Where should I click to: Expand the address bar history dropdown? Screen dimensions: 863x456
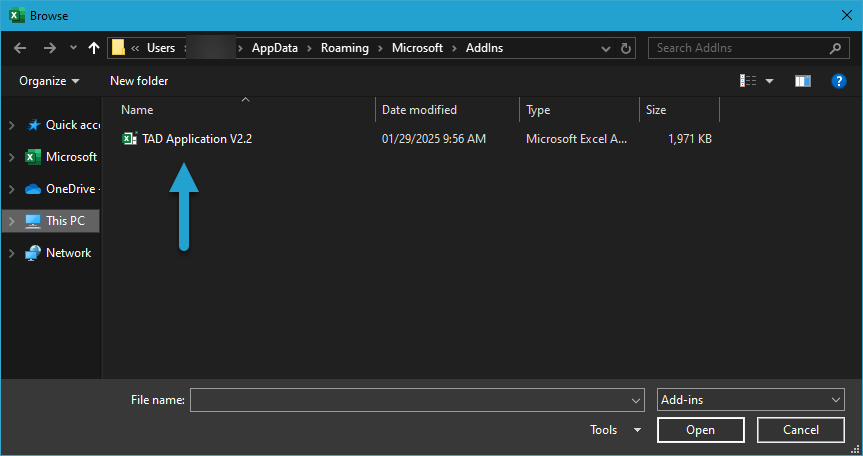pos(606,48)
